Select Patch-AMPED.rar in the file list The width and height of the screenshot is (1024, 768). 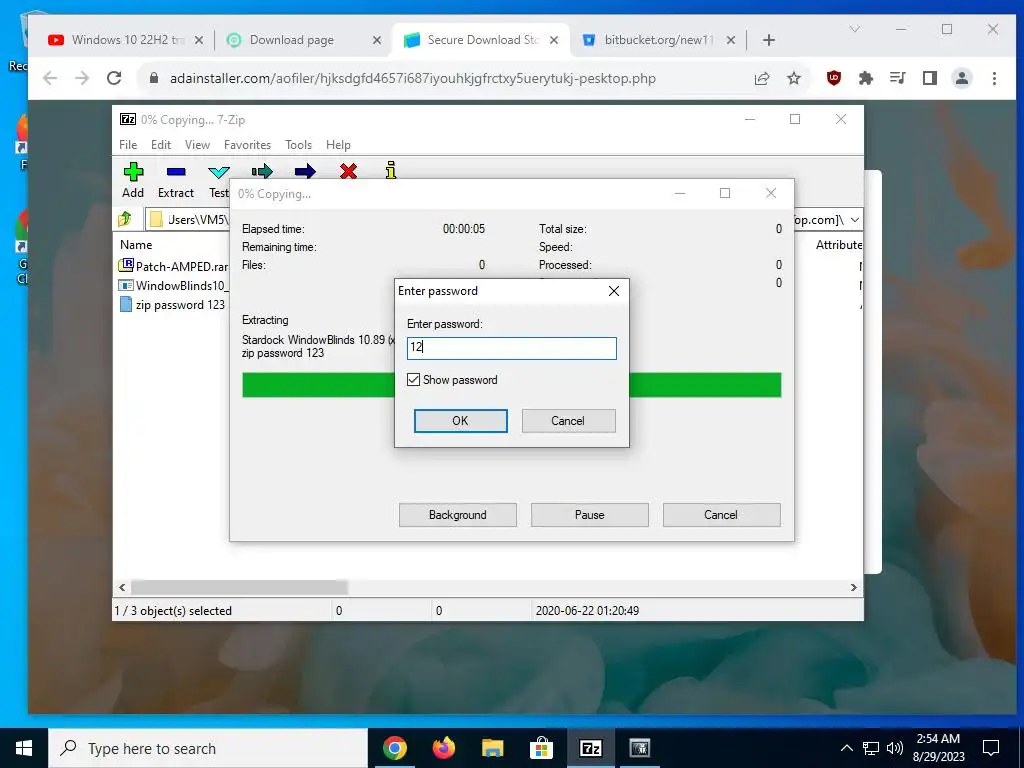(x=173, y=266)
